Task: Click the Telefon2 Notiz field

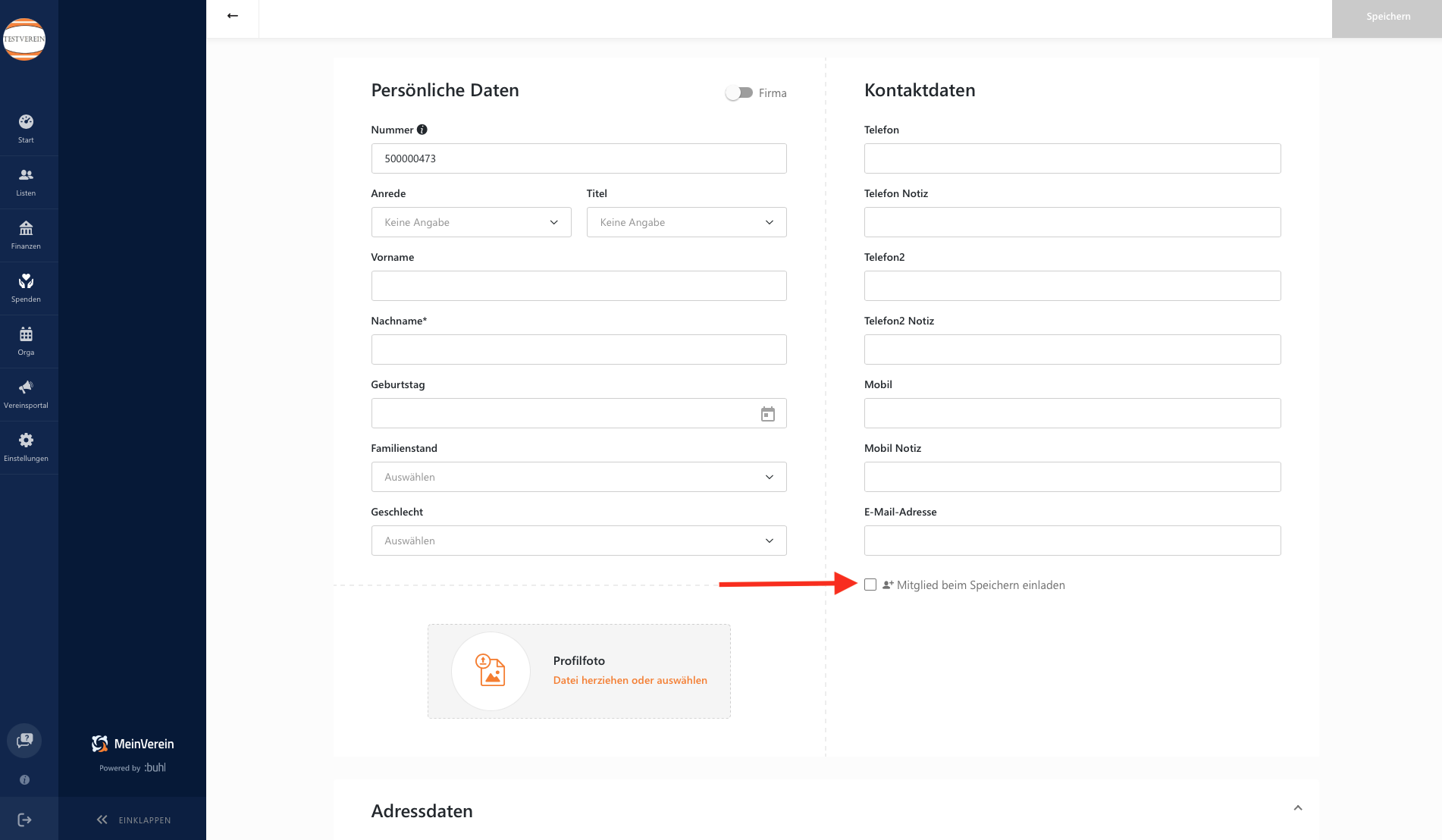Action: tap(1072, 349)
